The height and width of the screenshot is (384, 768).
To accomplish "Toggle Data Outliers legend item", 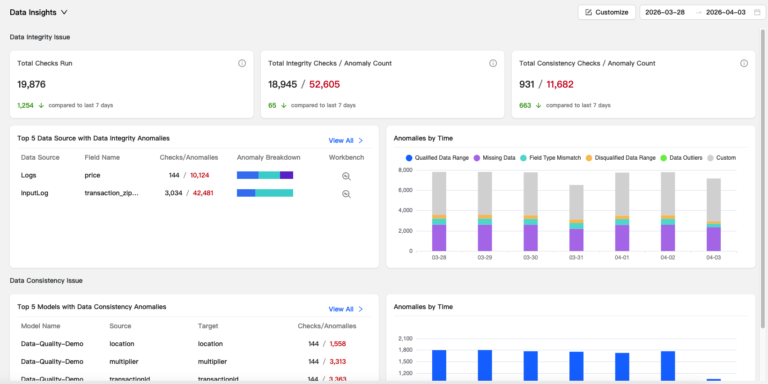I will [681, 158].
